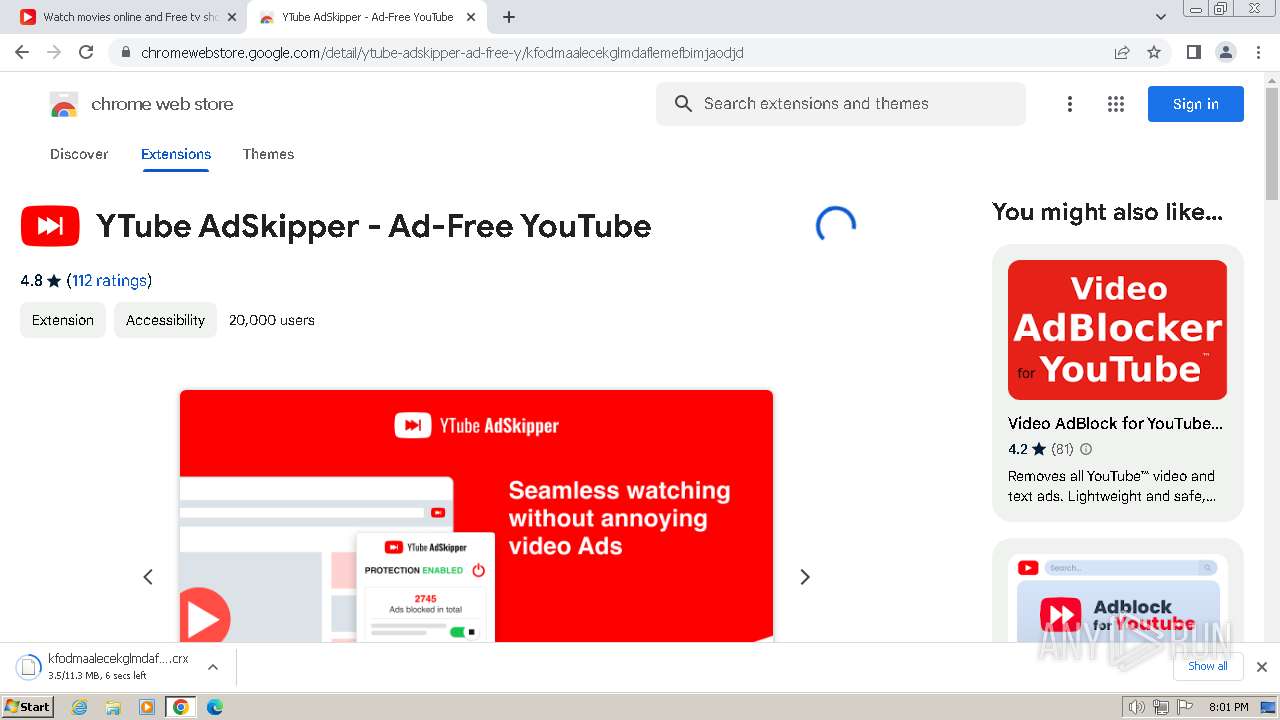Viewport: 1280px width, 720px height.
Task: Click the 20,000 users text
Action: [272, 320]
